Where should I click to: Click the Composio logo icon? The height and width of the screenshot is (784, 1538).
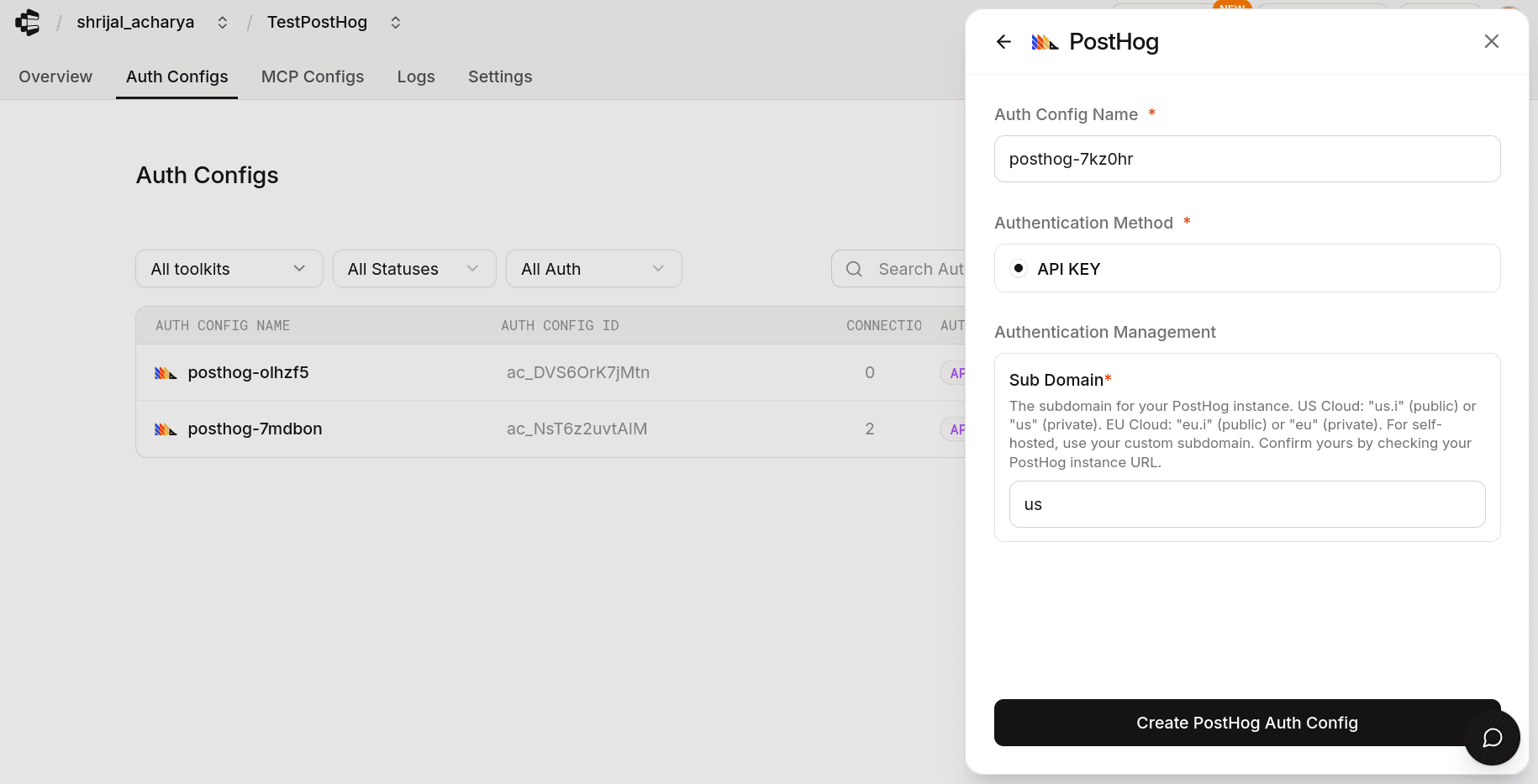28,23
